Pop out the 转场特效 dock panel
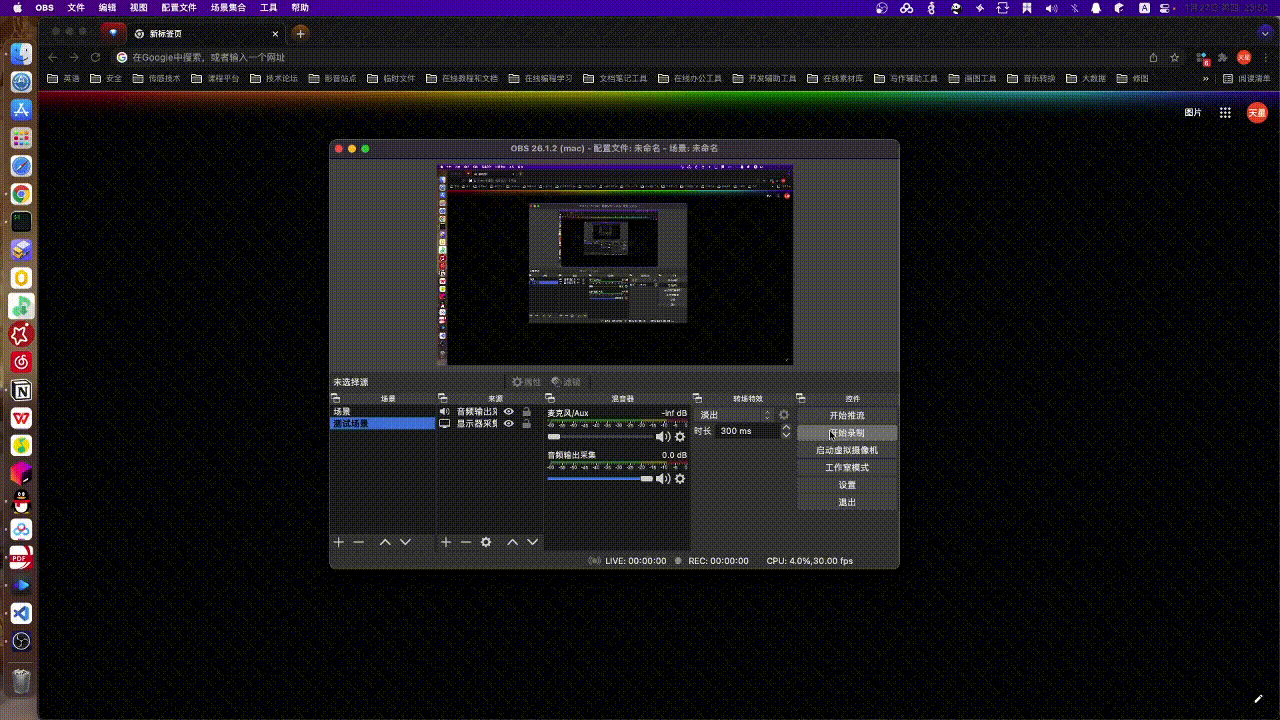This screenshot has width=1280, height=720. (697, 398)
